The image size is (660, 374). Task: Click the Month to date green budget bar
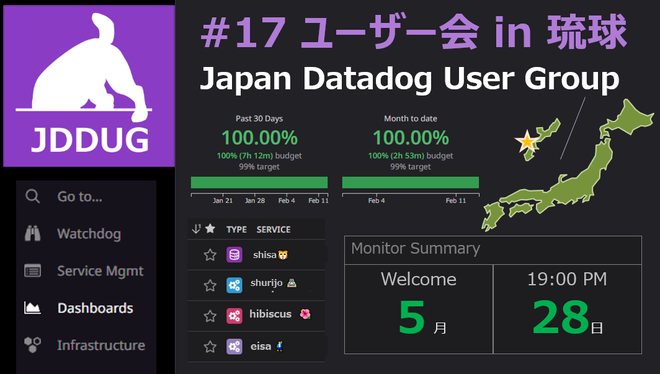coord(410,183)
